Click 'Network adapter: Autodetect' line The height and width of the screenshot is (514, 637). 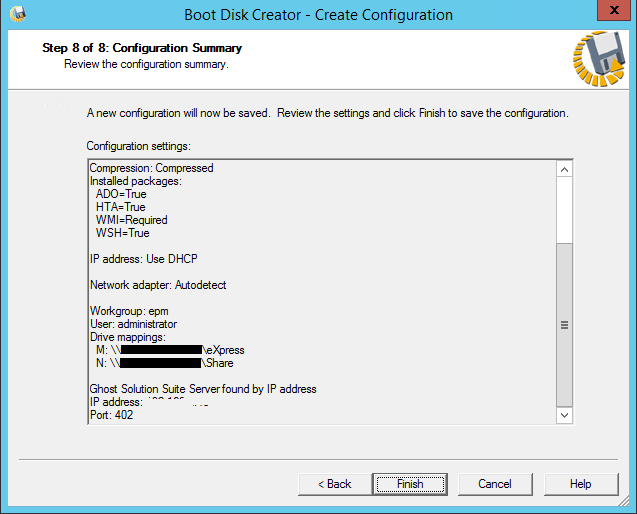[158, 285]
